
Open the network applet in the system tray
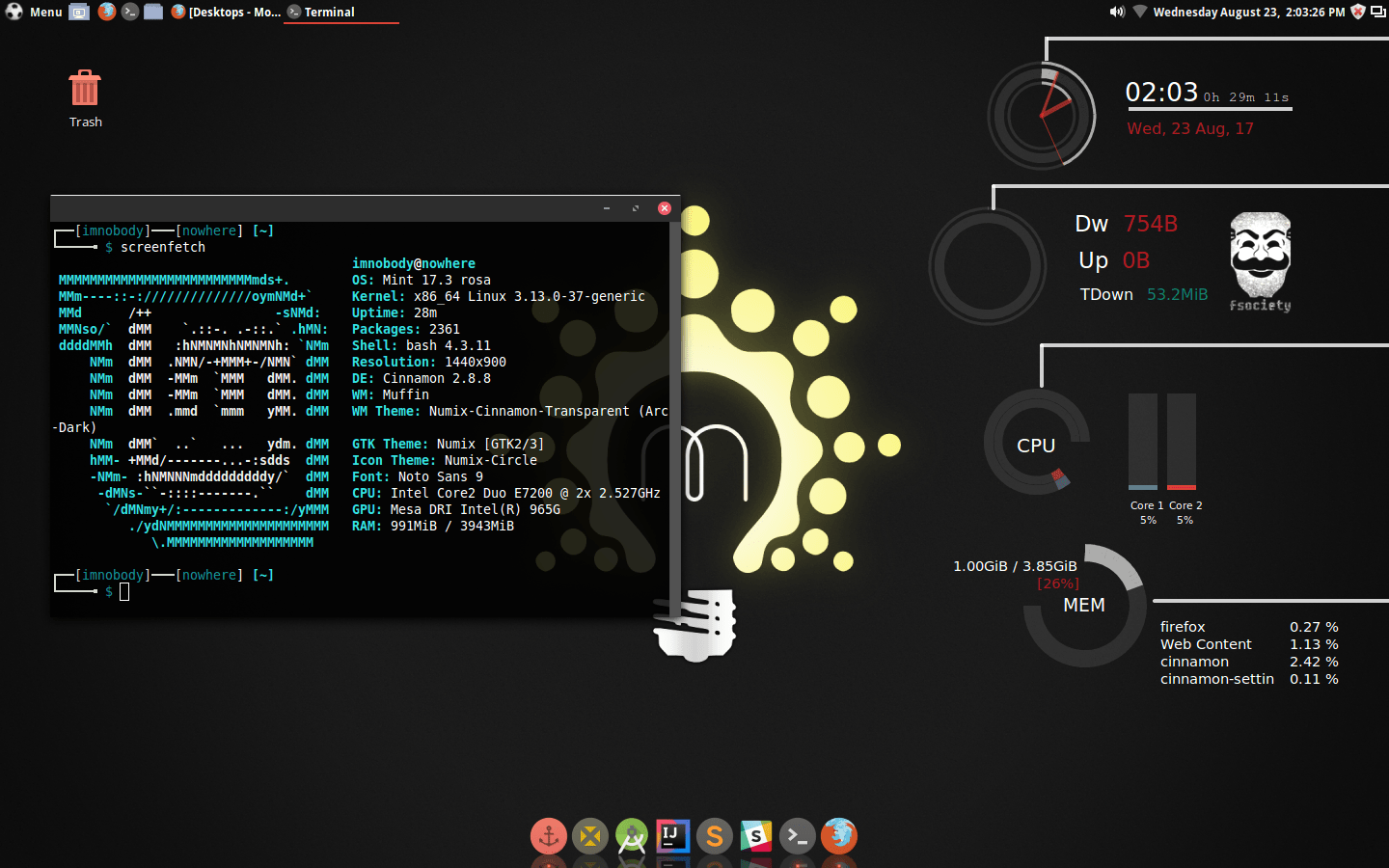(x=1139, y=12)
